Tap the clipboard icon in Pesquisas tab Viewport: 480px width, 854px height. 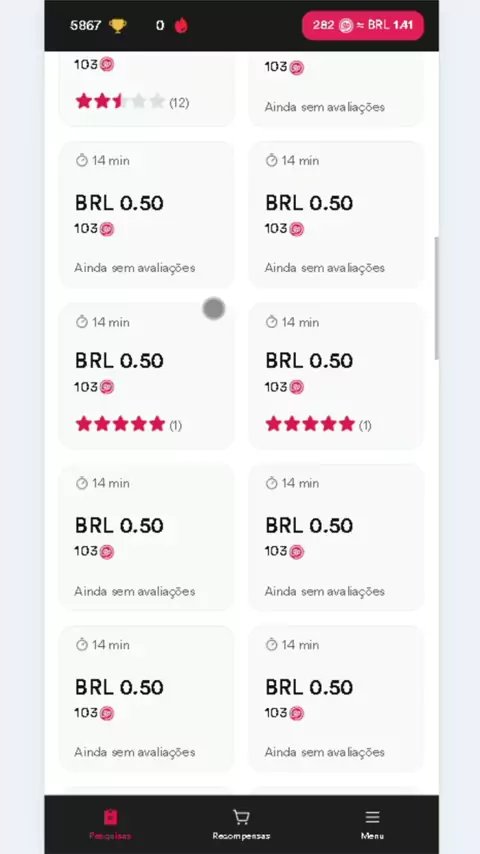point(111,817)
